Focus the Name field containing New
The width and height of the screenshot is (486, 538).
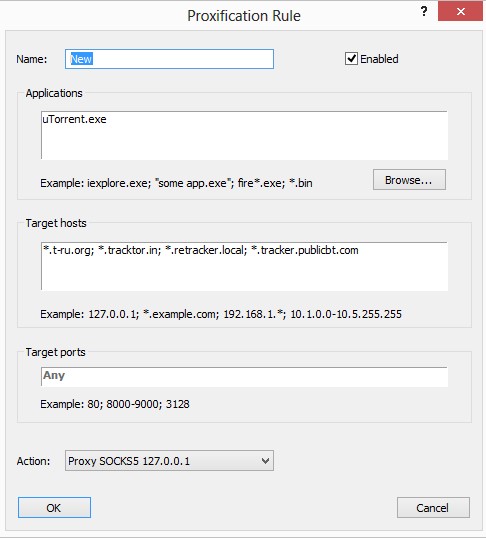click(x=169, y=59)
